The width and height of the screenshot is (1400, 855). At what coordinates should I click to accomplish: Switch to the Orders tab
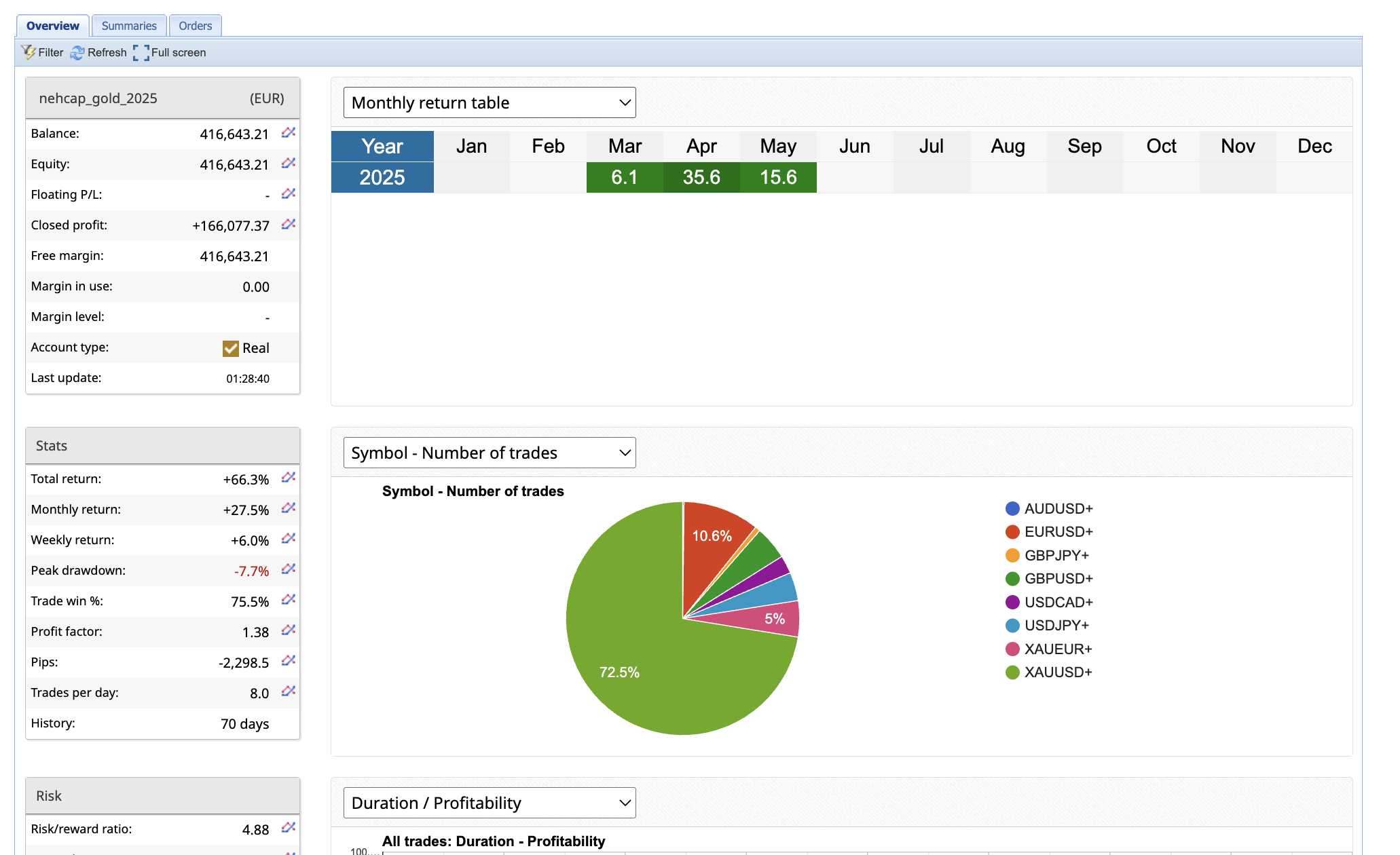196,26
